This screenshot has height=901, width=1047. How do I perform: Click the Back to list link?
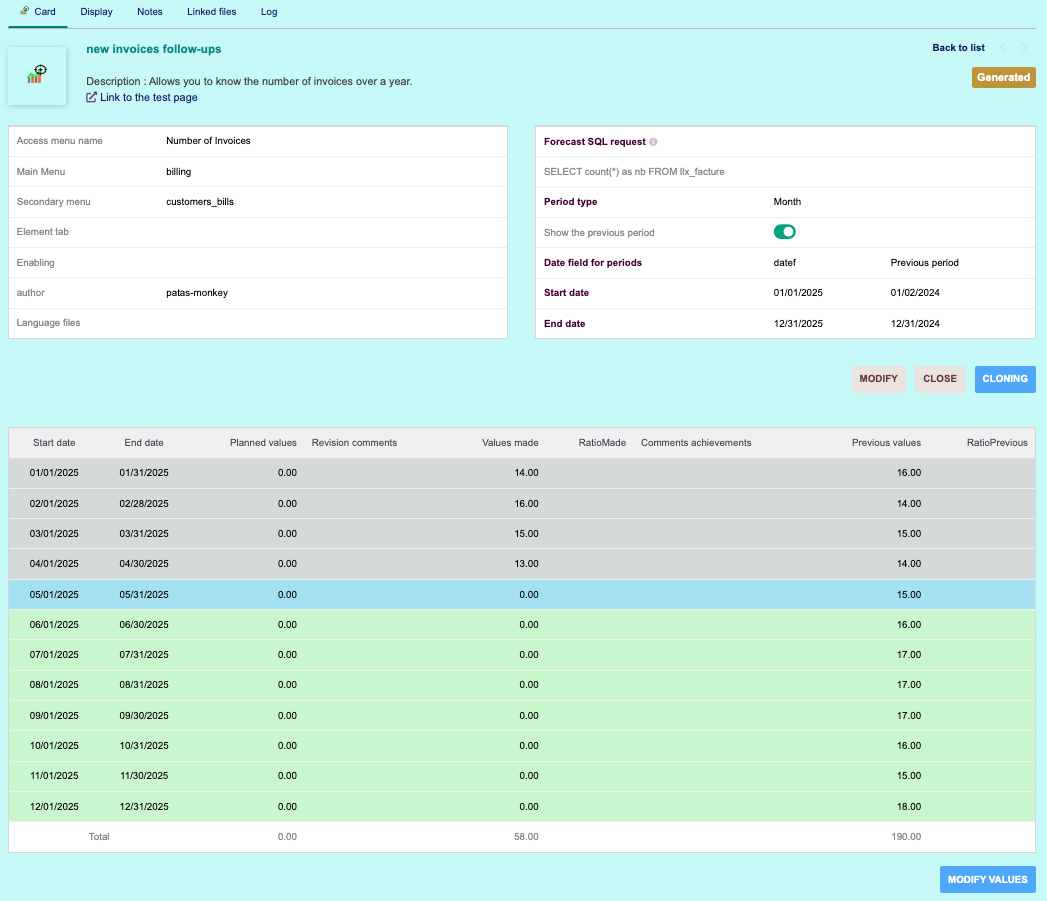pos(958,48)
